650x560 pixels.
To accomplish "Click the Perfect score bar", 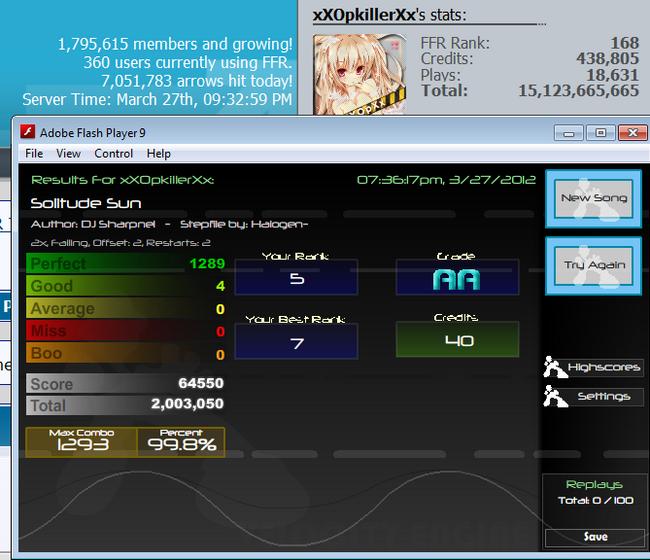I will point(126,263).
